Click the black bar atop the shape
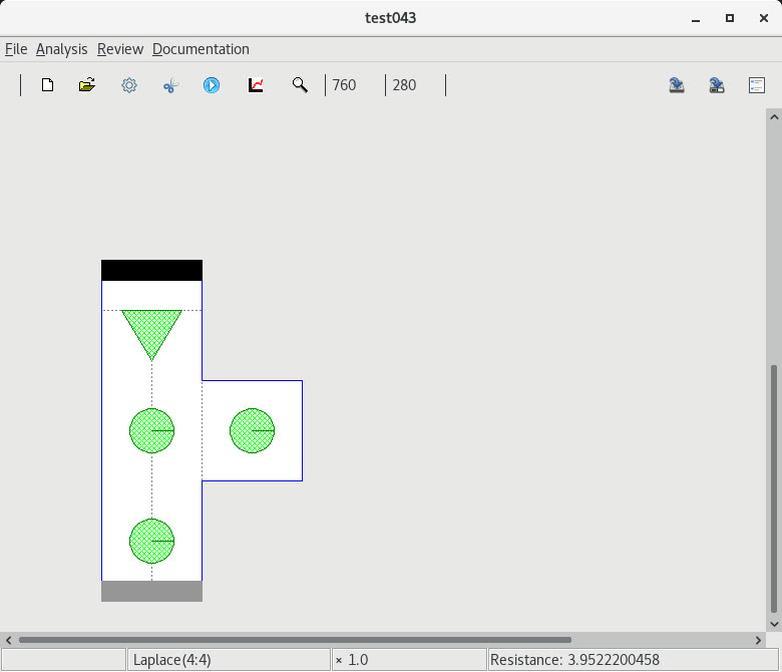This screenshot has width=782, height=672. (x=152, y=270)
